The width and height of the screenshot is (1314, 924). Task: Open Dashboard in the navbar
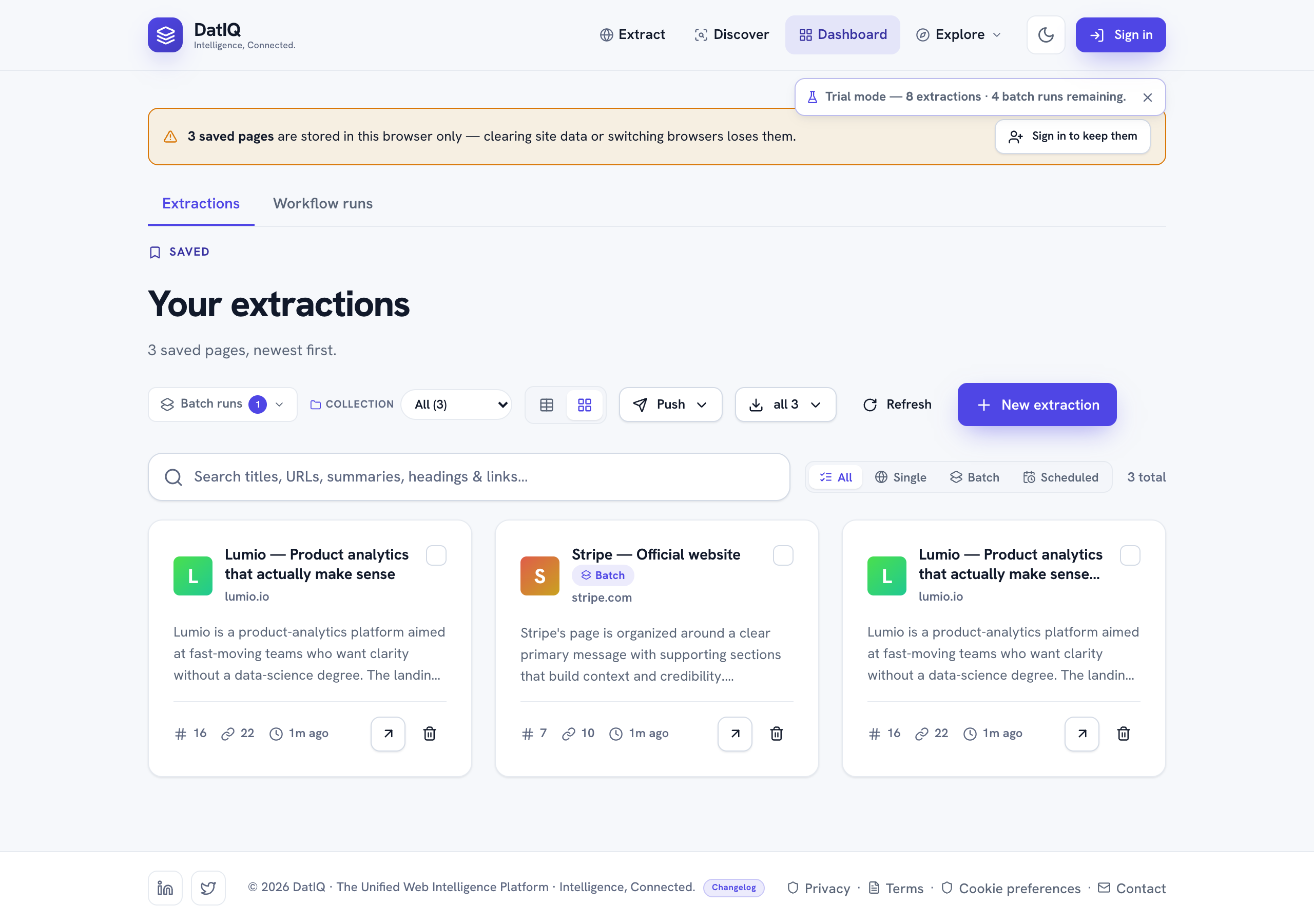[842, 35]
